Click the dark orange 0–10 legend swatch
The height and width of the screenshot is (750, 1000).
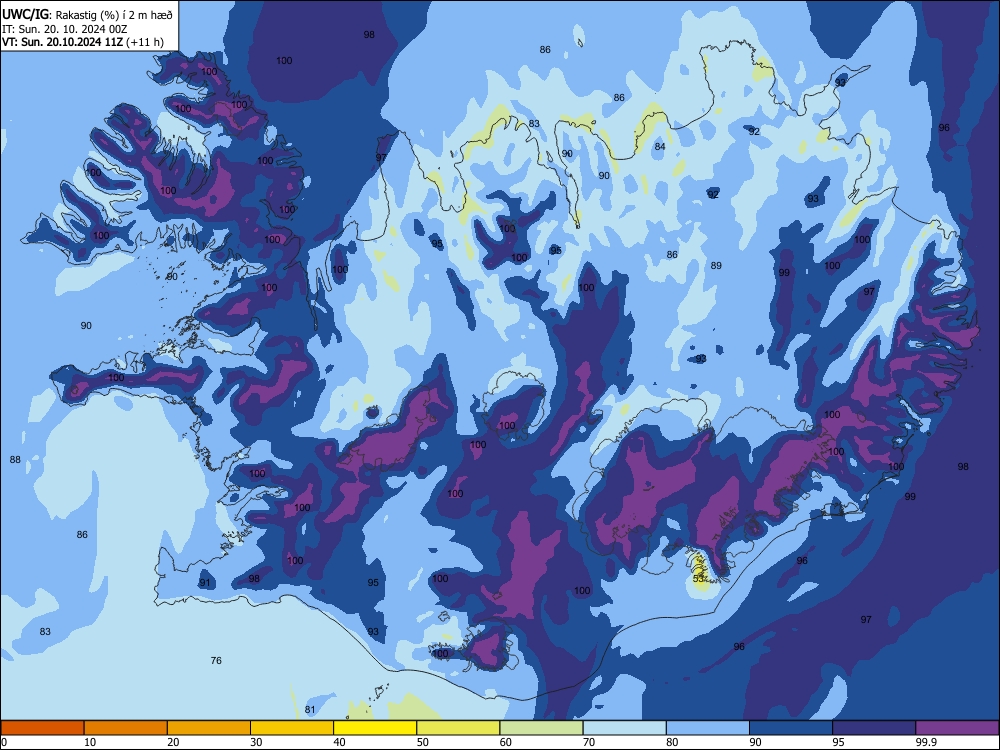click(42, 728)
